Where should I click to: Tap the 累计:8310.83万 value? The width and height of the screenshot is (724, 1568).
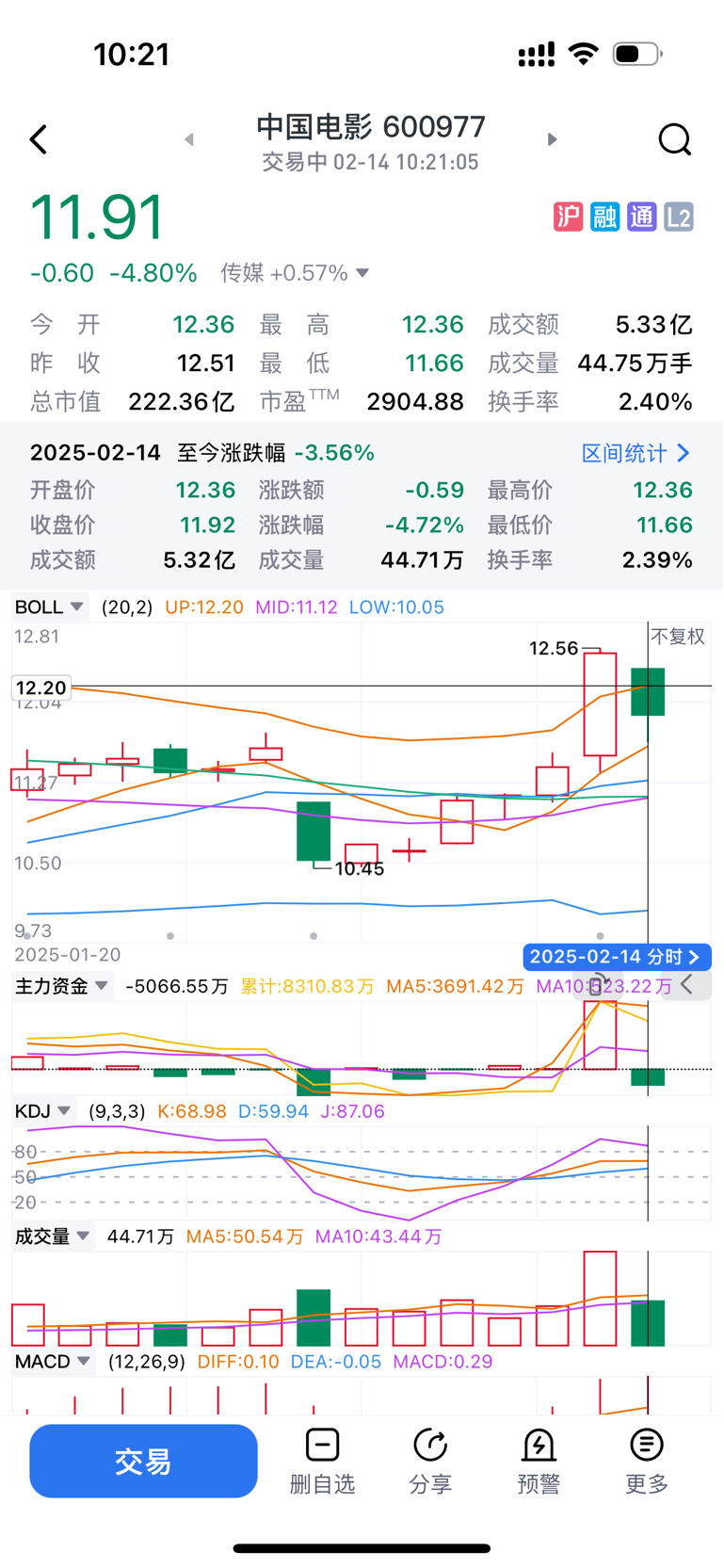click(x=307, y=986)
